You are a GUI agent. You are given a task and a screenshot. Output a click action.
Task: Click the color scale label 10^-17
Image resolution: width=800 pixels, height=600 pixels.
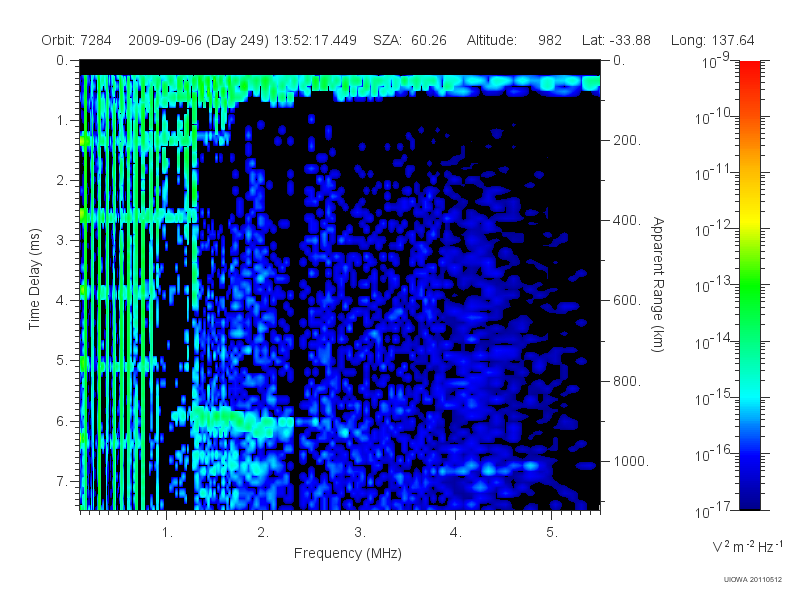713,510
